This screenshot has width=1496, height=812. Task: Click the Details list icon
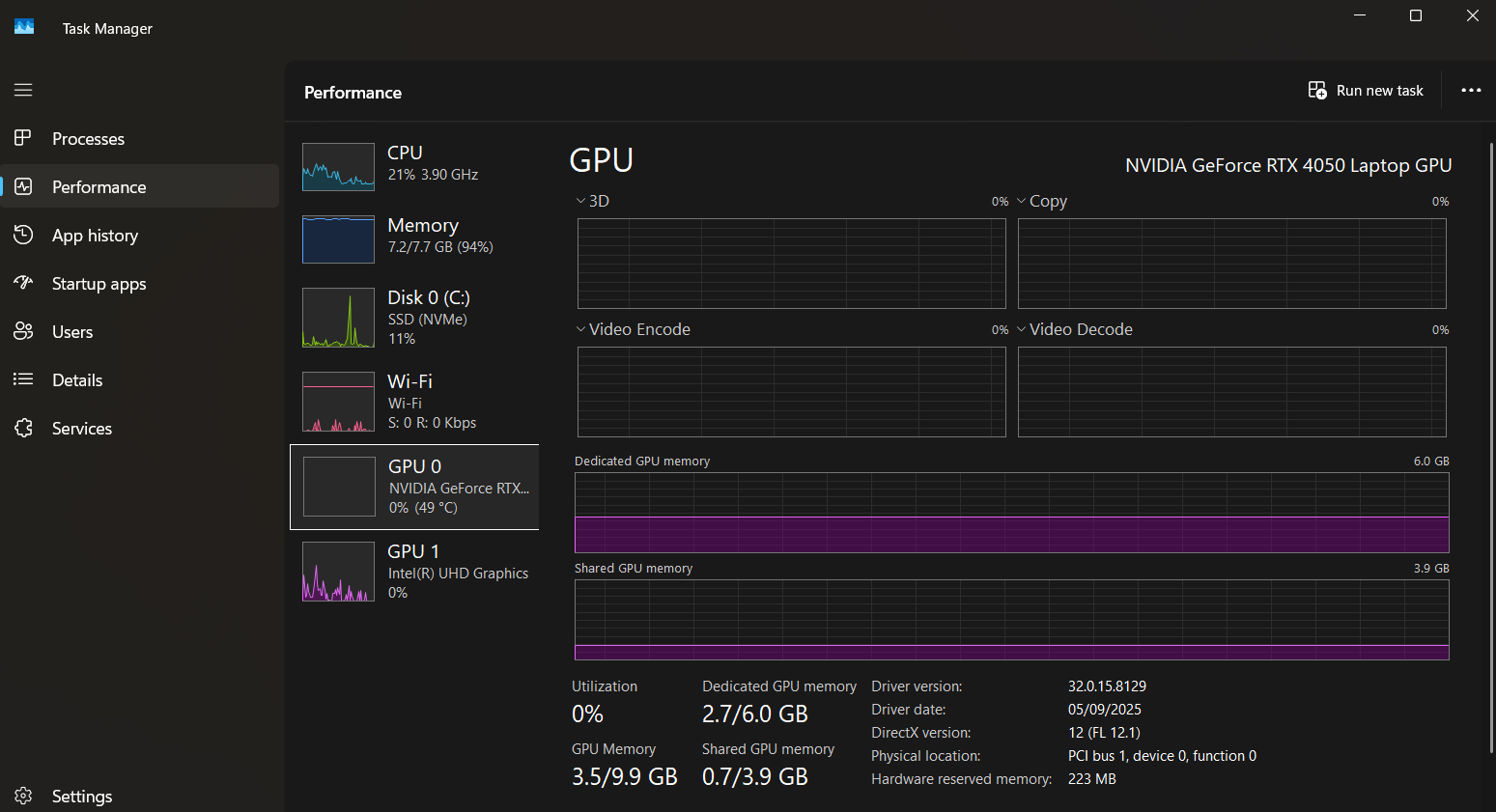point(23,379)
